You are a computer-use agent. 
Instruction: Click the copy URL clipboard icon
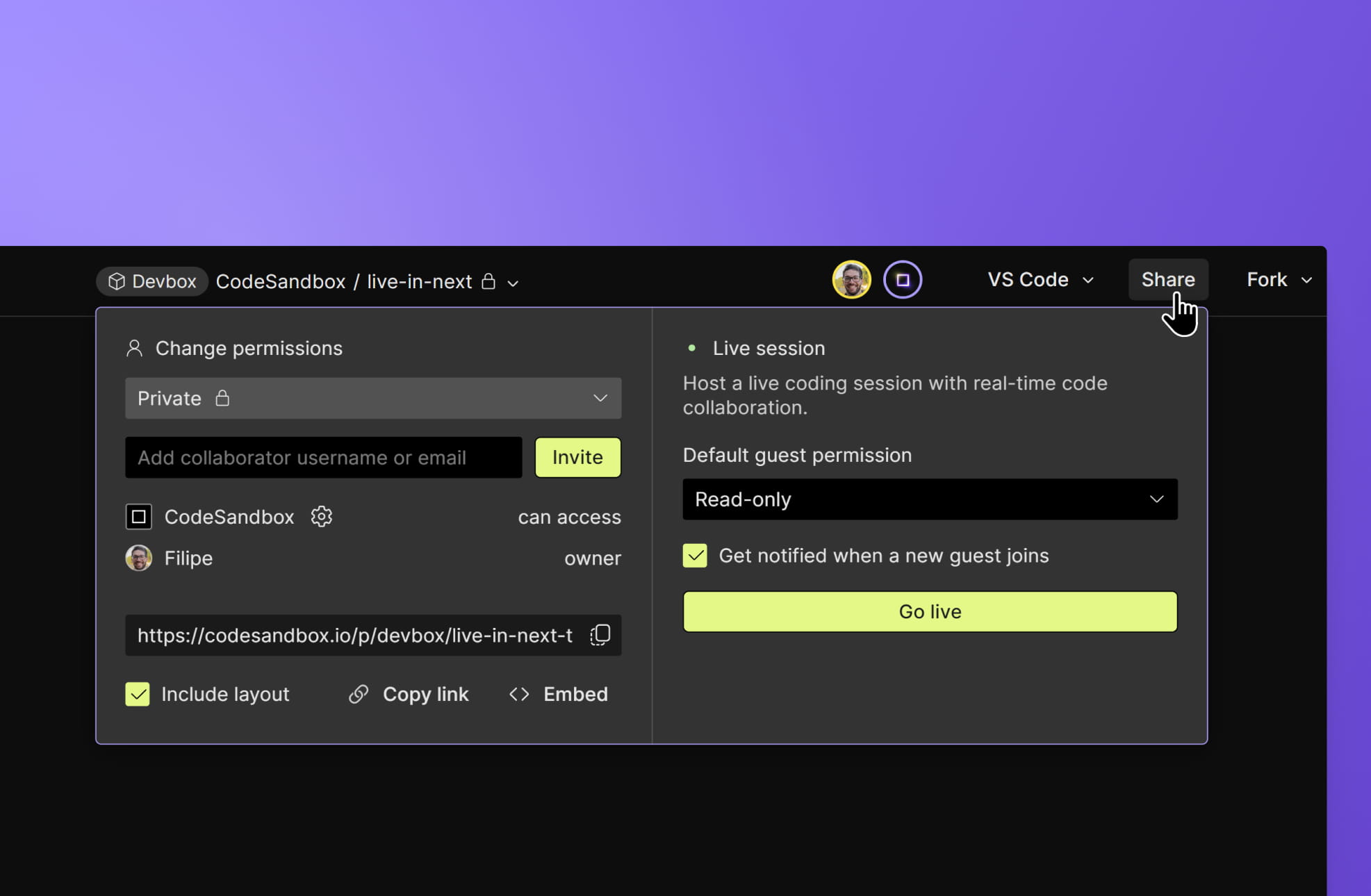tap(600, 635)
